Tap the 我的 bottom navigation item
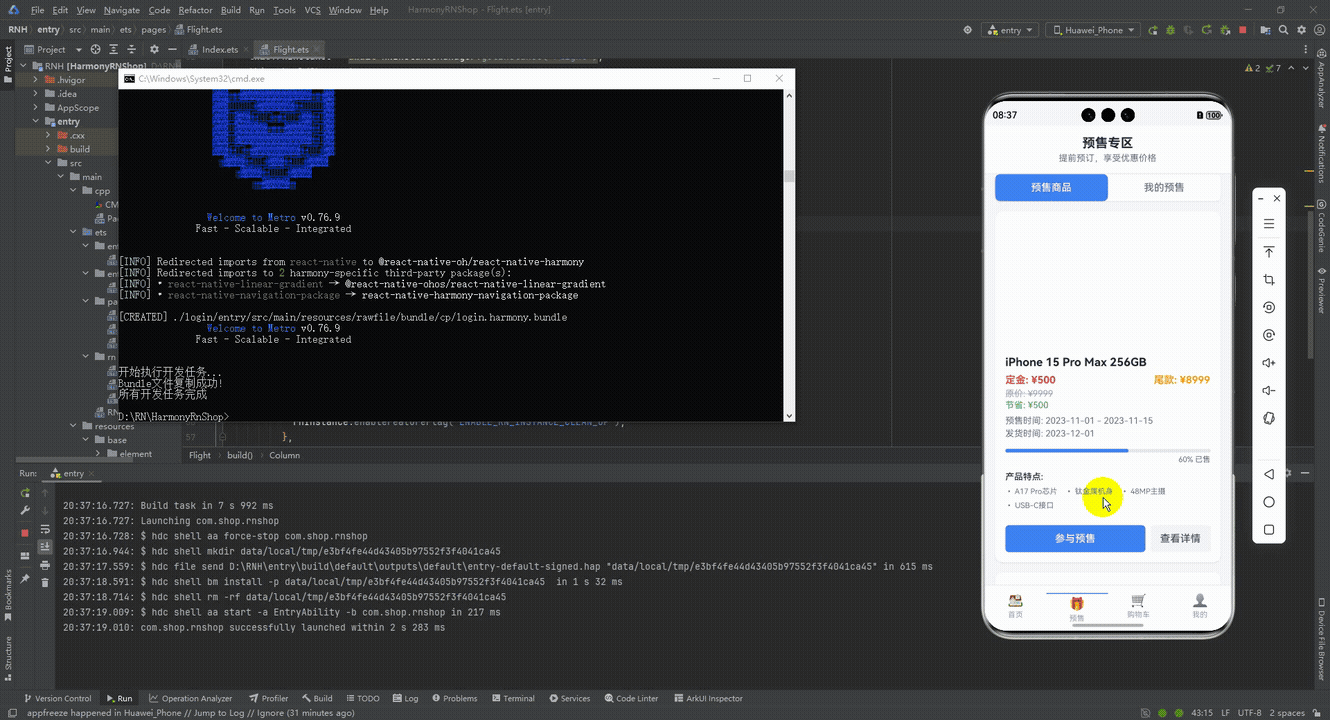The height and width of the screenshot is (720, 1330). pyautogui.click(x=1199, y=606)
